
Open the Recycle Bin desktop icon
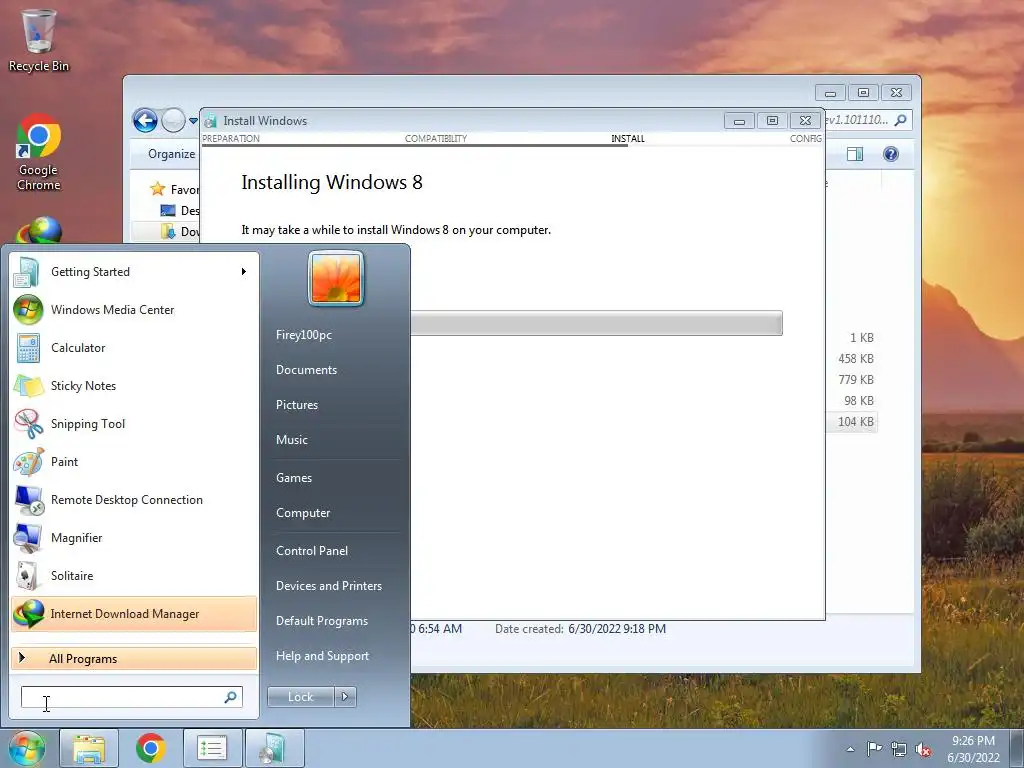[x=39, y=40]
